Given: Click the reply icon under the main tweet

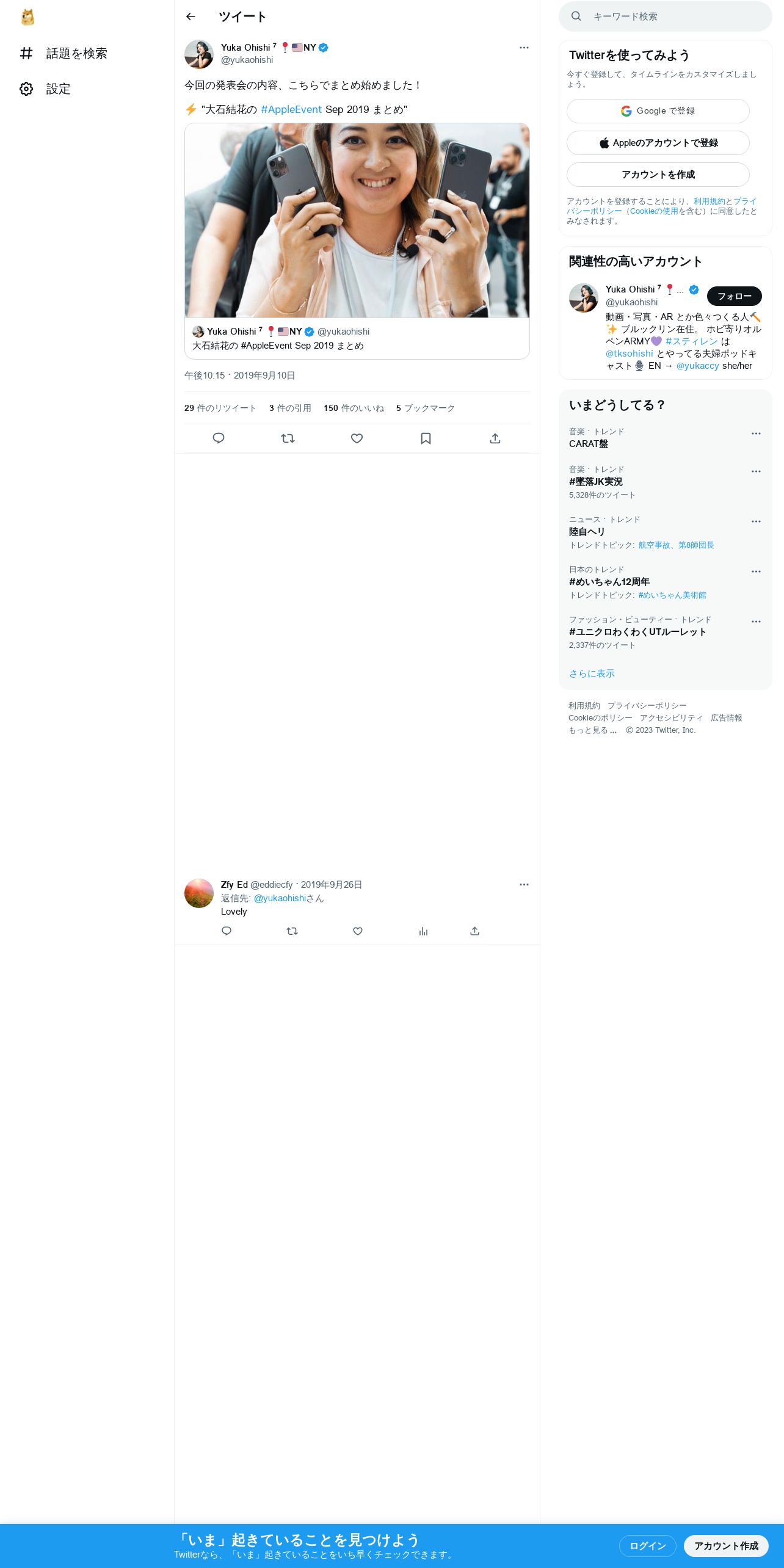Looking at the screenshot, I should pos(219,438).
